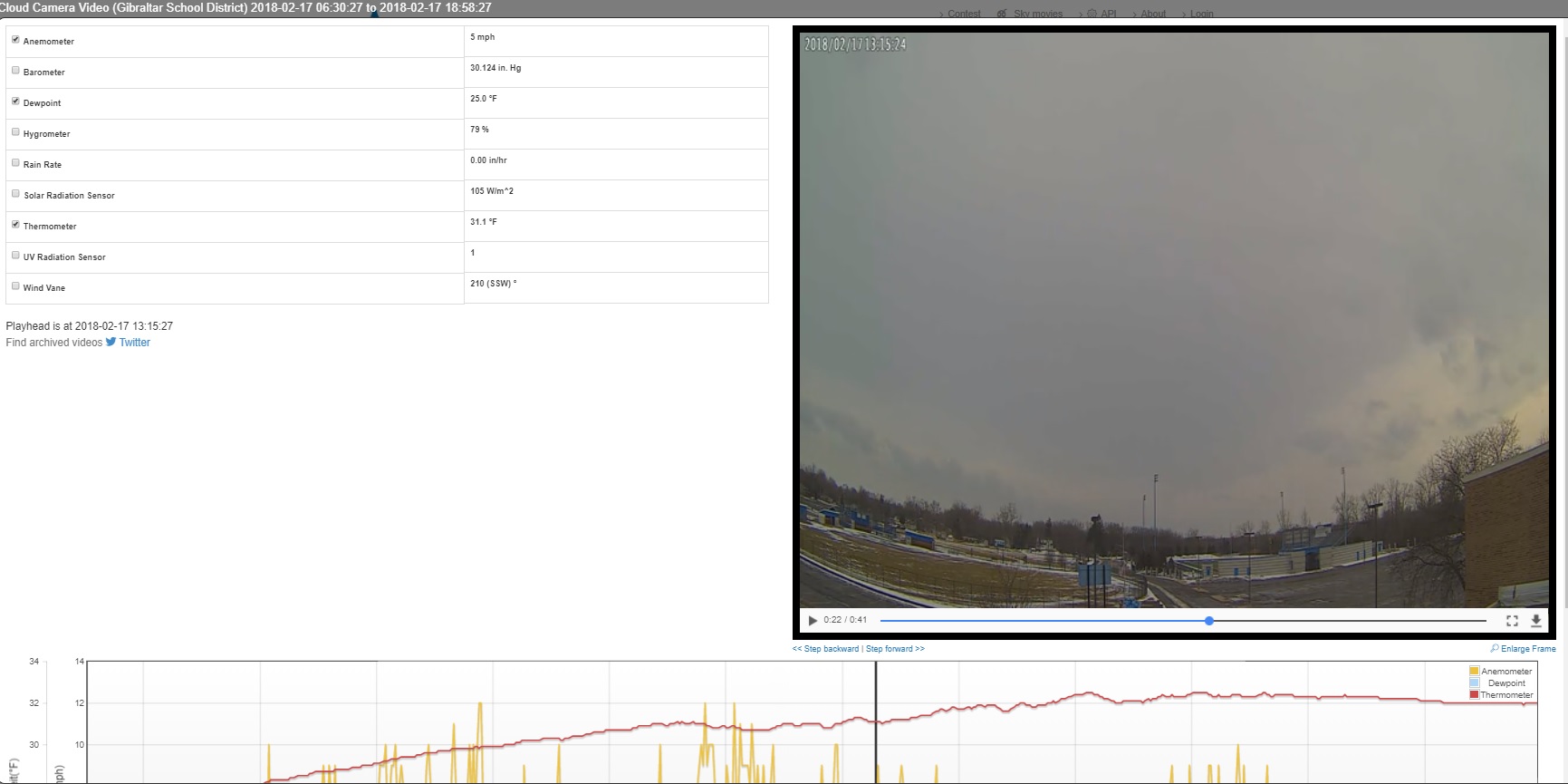The width and height of the screenshot is (1568, 784).
Task: Click the Twitter bird icon
Action: (x=111, y=342)
